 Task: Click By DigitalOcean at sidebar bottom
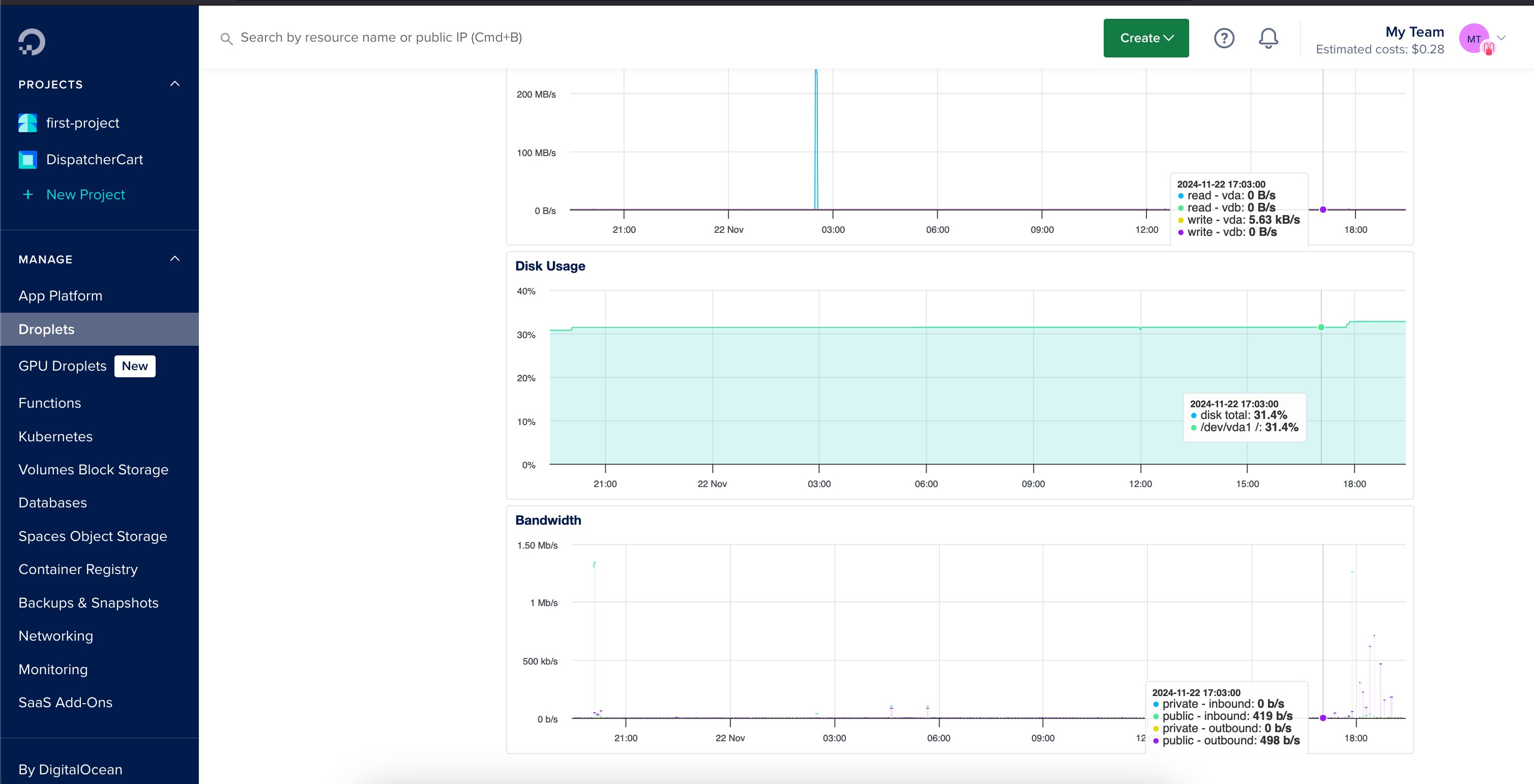point(70,770)
